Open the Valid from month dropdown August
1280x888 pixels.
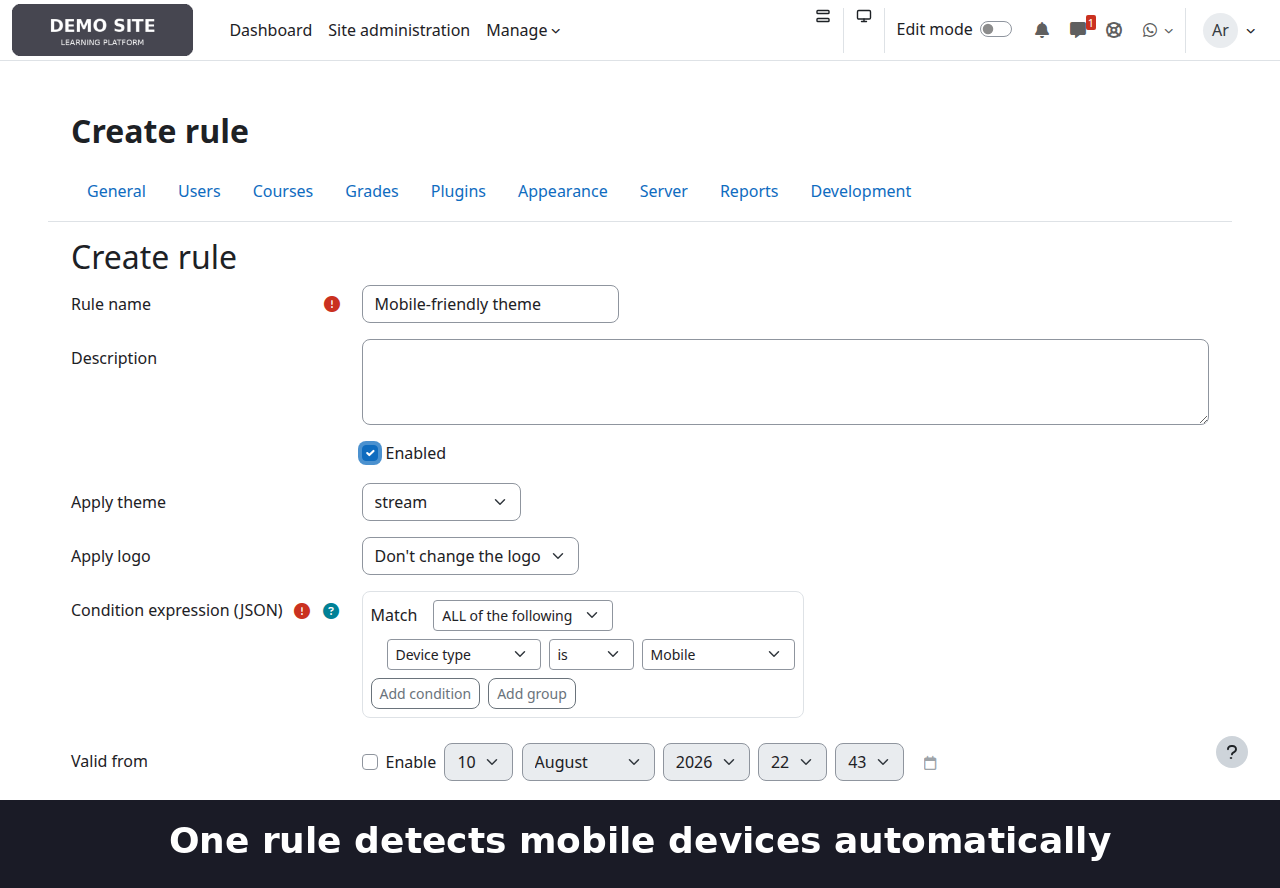pyautogui.click(x=588, y=762)
